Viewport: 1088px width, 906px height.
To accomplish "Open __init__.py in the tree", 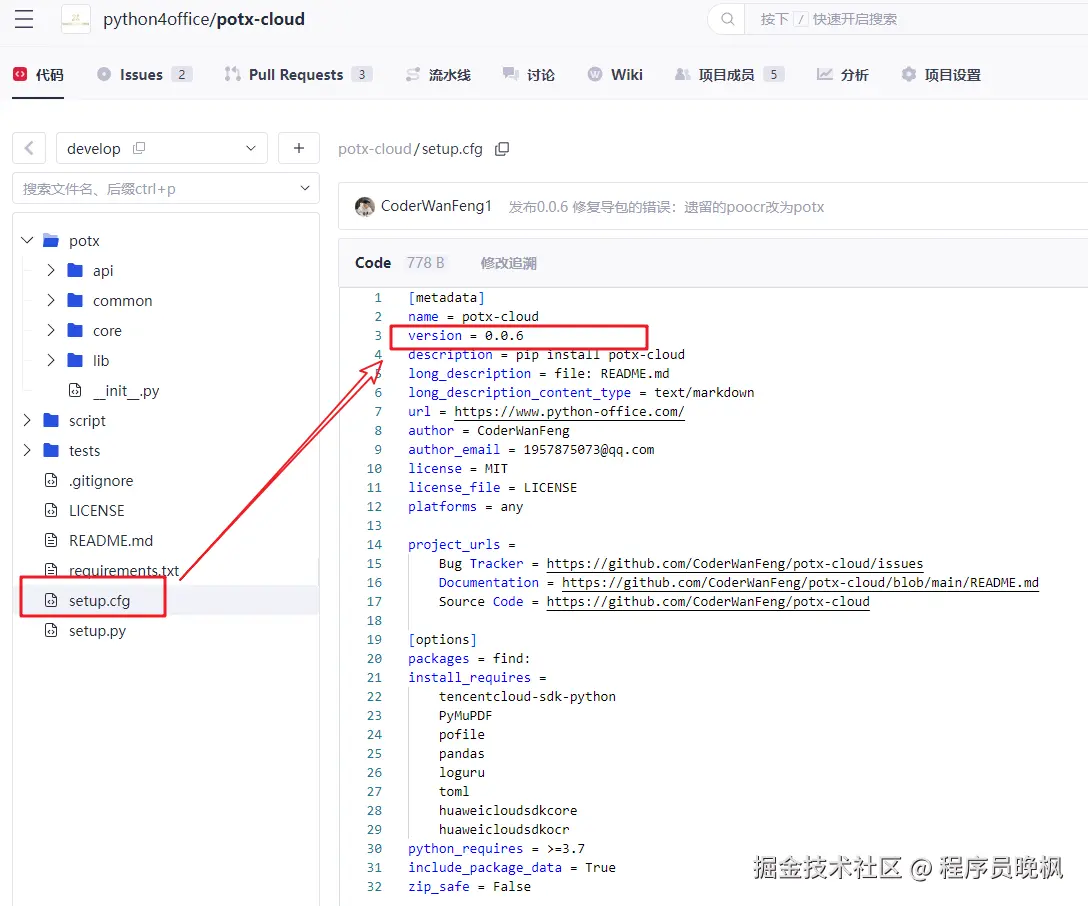I will [126, 391].
